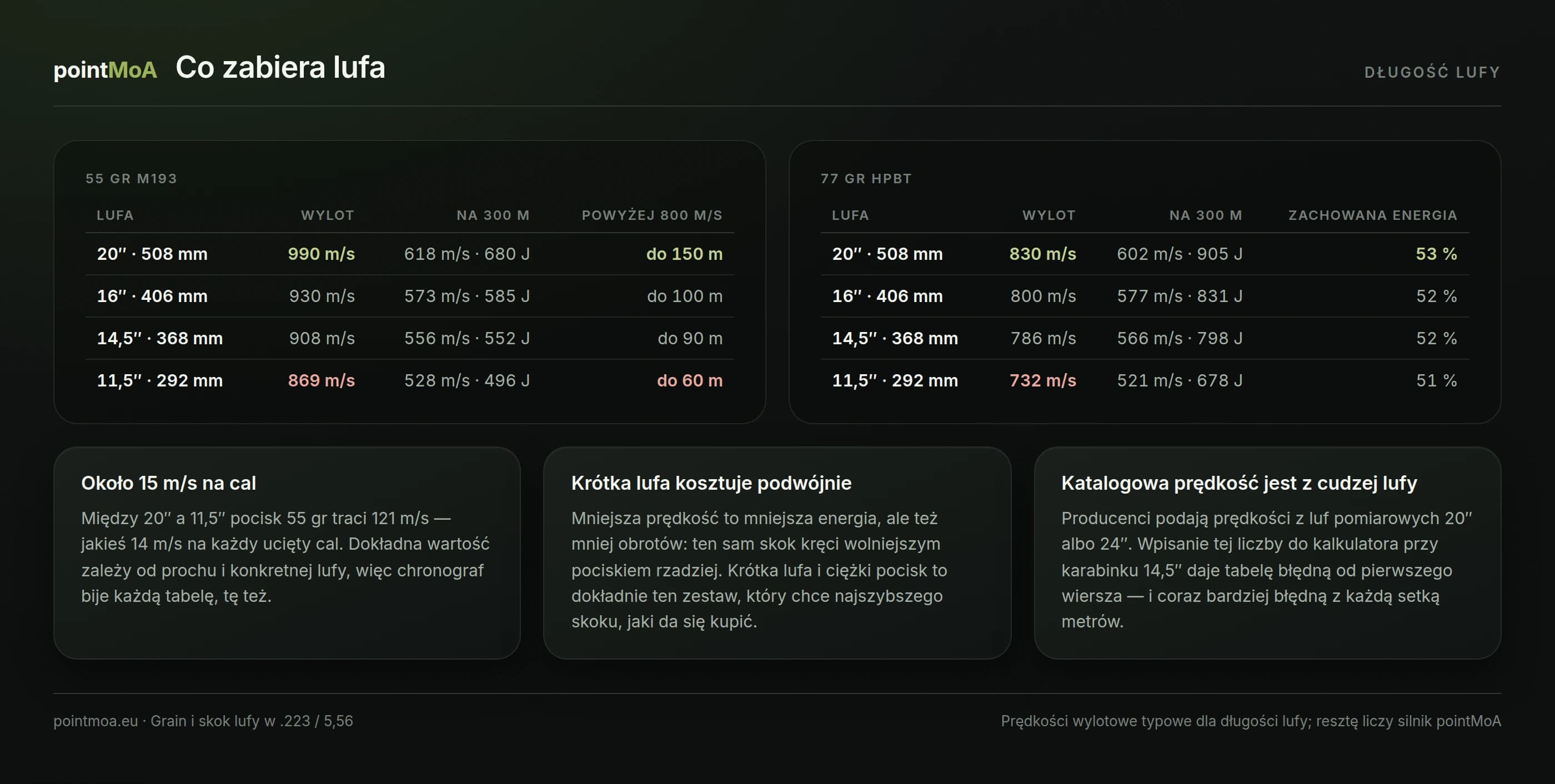Open the 'Katalogowa prędkość jest z cudzej lufy' card

[1267, 553]
